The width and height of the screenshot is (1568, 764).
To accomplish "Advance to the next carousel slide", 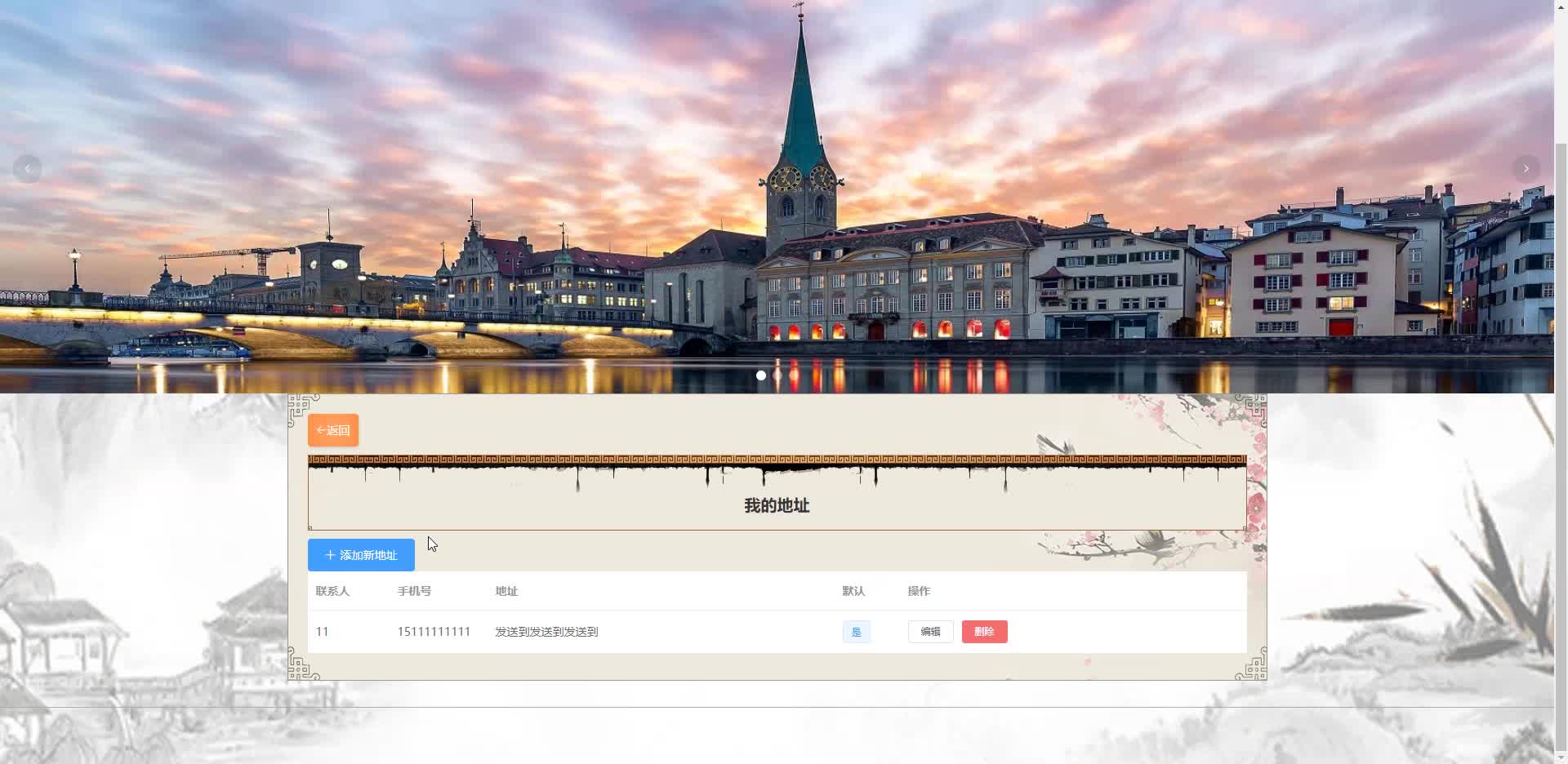I will pos(1526,169).
